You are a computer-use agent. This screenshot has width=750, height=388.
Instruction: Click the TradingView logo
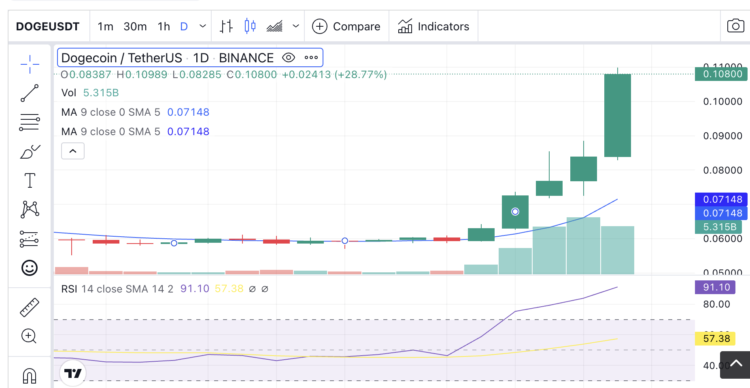73,373
